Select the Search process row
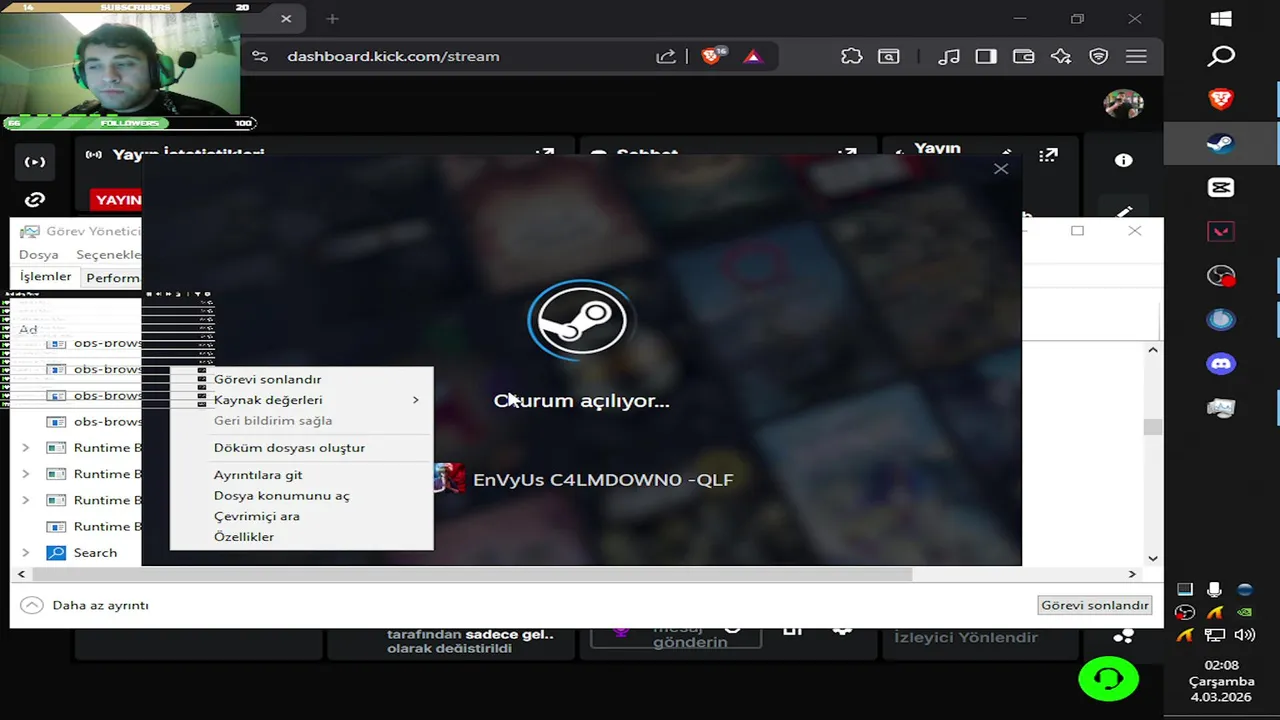 point(76,553)
